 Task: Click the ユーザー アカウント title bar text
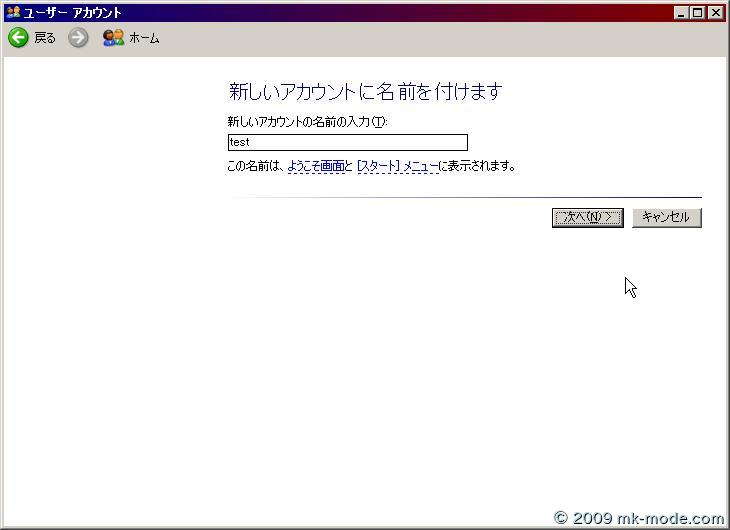coord(72,13)
